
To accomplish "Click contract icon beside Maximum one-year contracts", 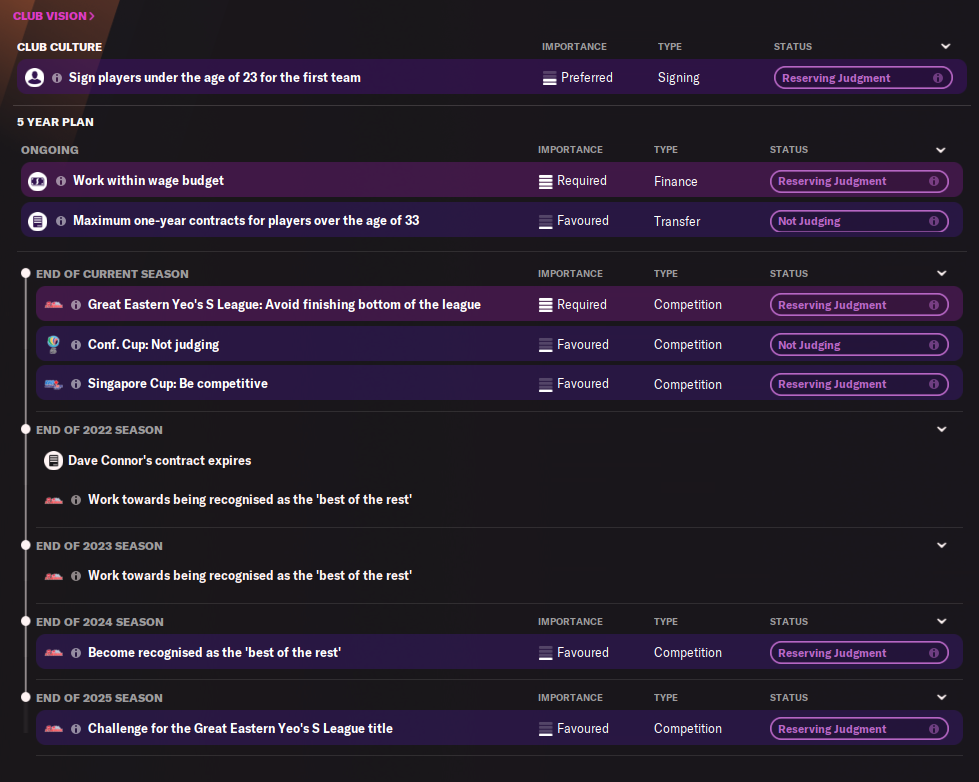I will 38,221.
